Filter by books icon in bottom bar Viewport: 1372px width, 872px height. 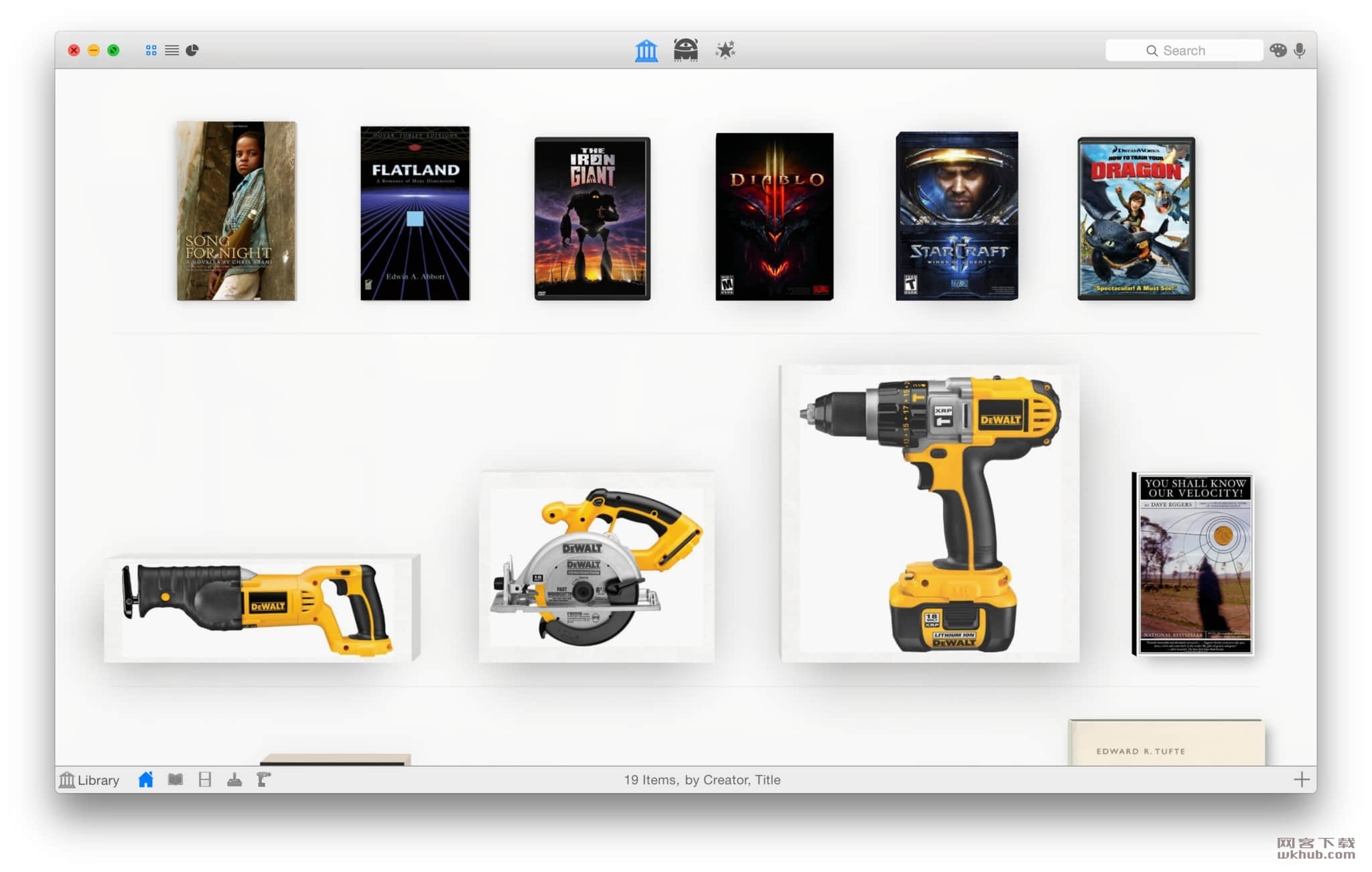click(175, 780)
